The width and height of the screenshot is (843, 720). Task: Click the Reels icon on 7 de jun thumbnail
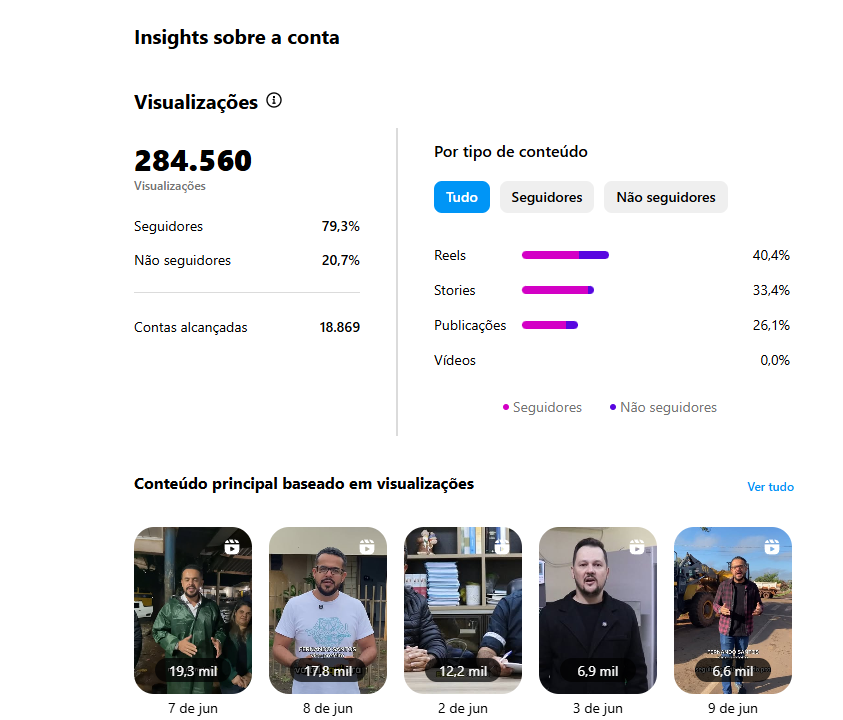click(232, 546)
